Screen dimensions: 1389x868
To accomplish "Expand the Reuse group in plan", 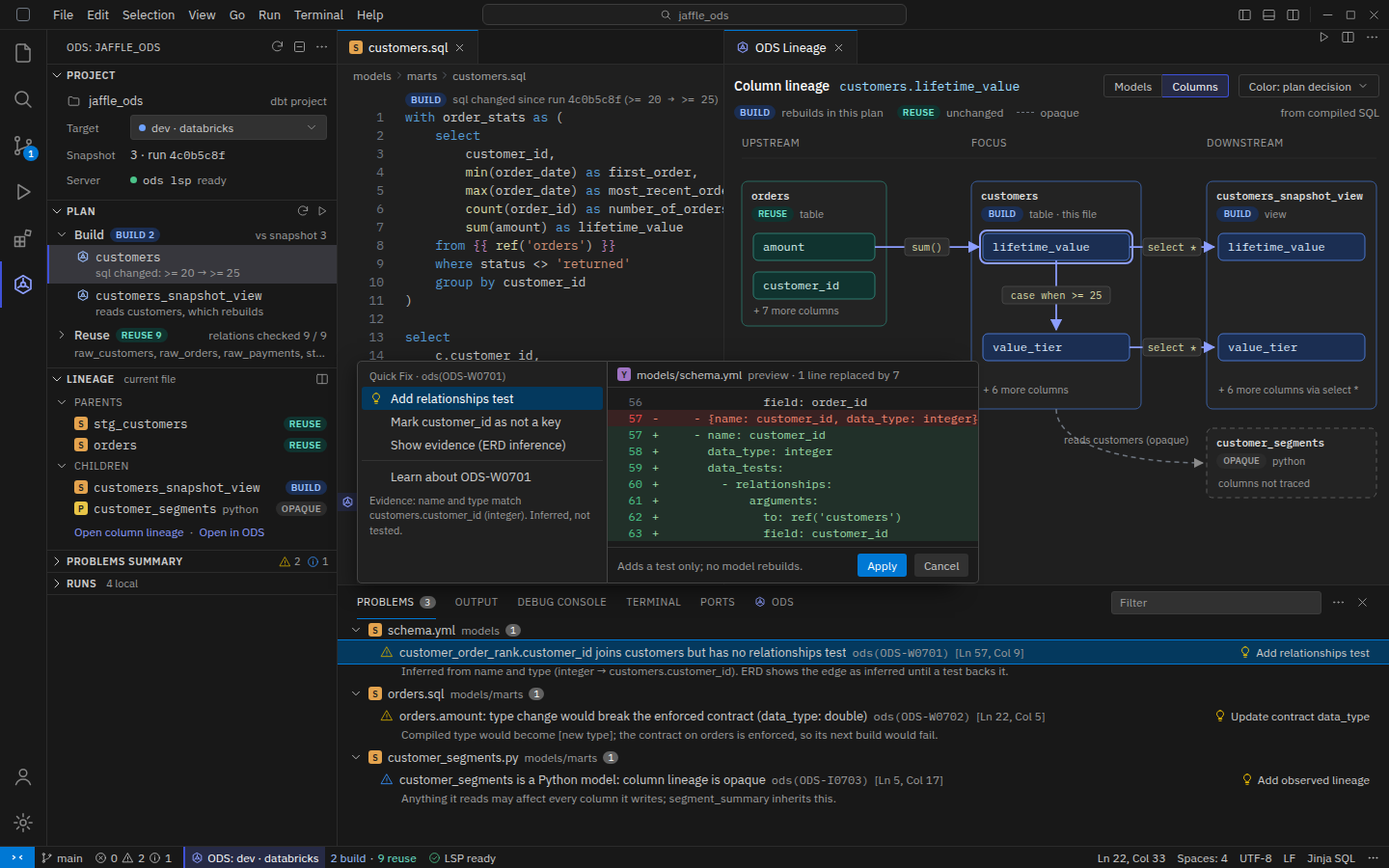I will (63, 335).
